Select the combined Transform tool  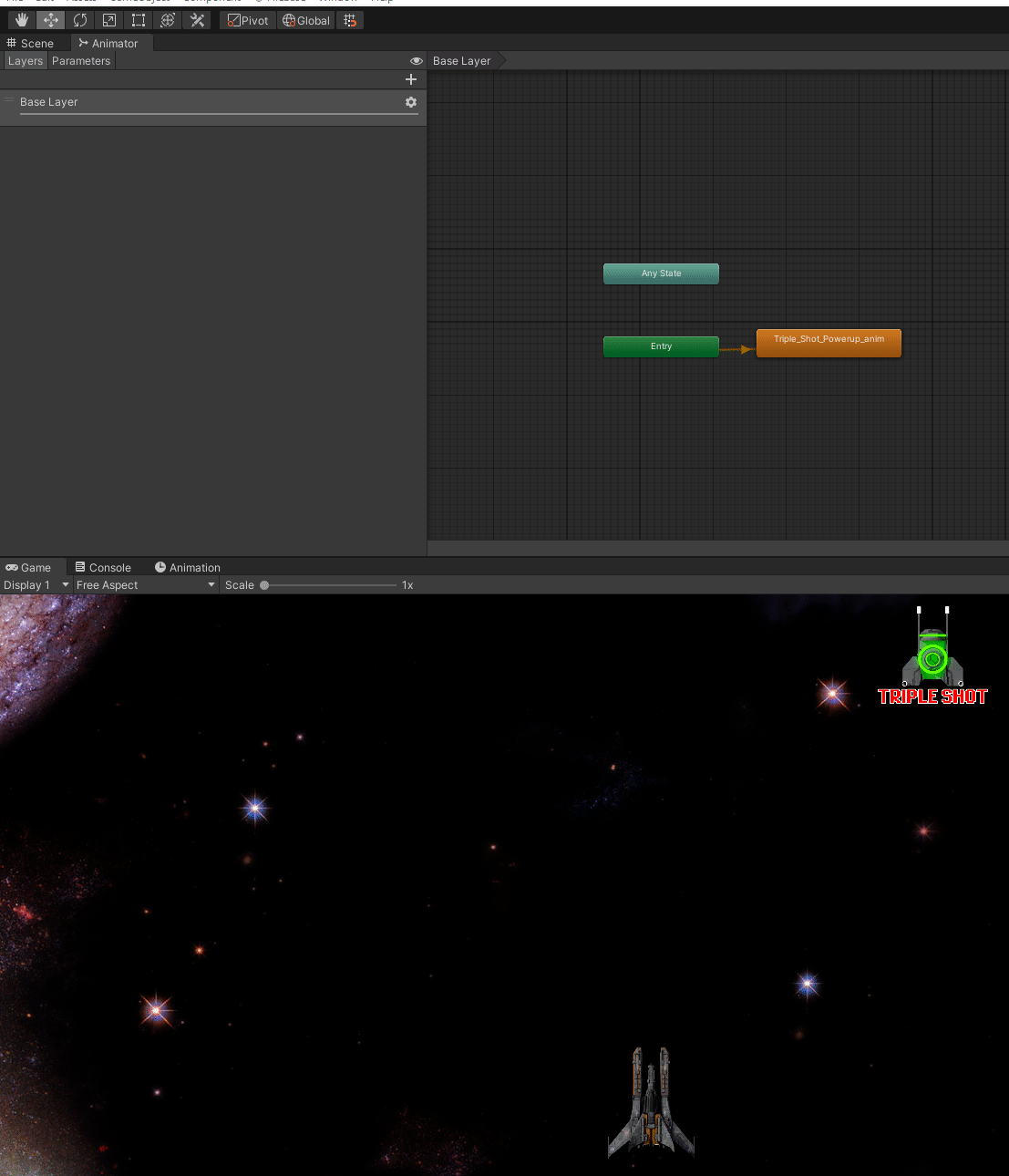pos(168,20)
